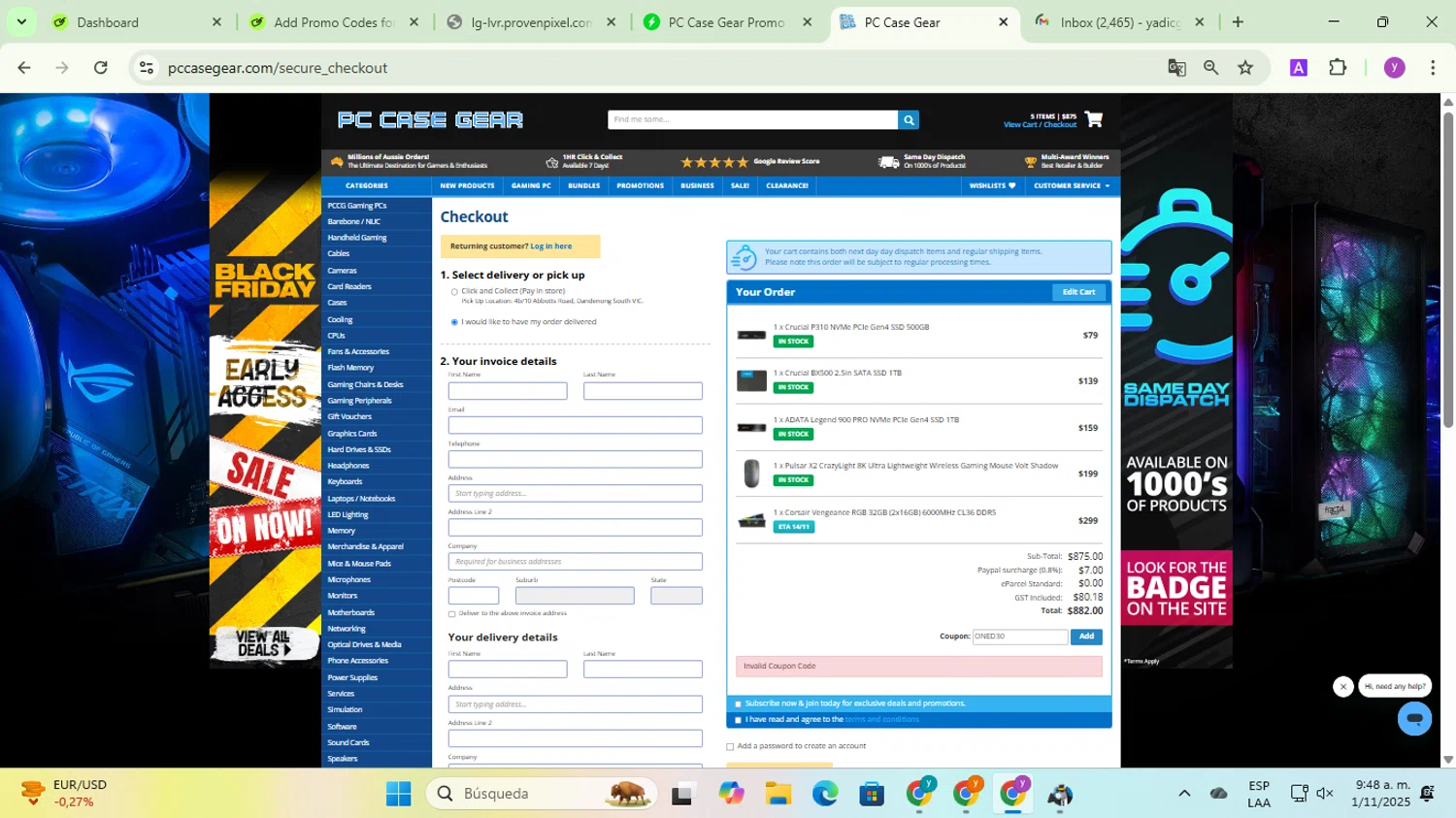Viewport: 1456px width, 818px height.
Task: Open Graphics Cards category in sidebar
Action: pos(352,434)
